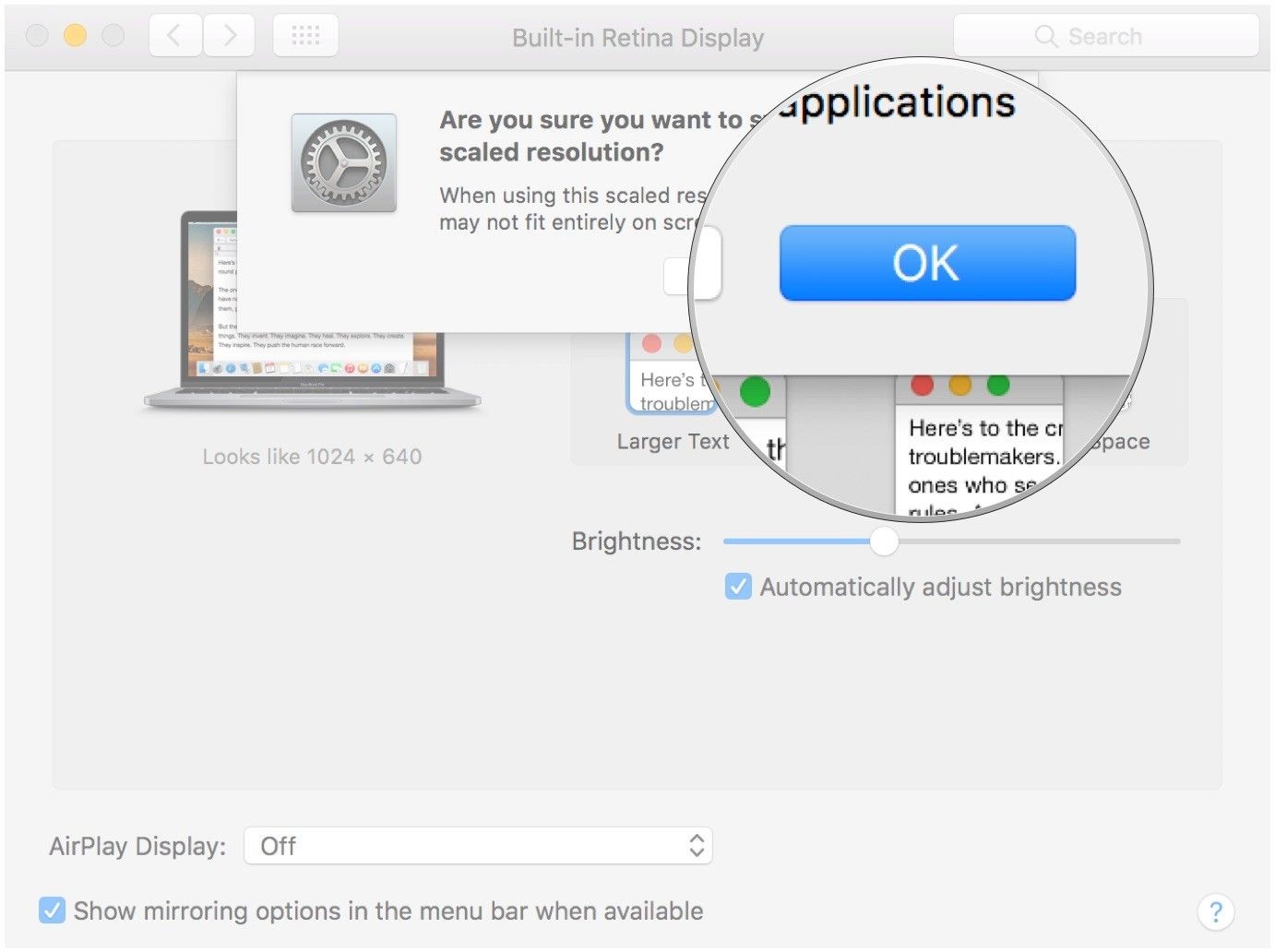Go forward with the right chevron button
Viewport: 1275px width, 952px height.
point(230,36)
